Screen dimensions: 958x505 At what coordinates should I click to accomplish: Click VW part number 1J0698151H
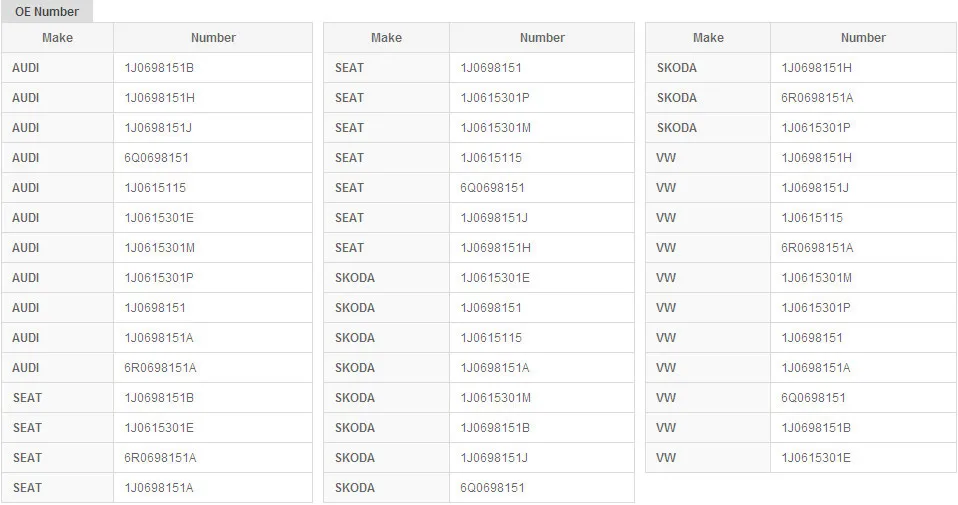[x=816, y=158]
